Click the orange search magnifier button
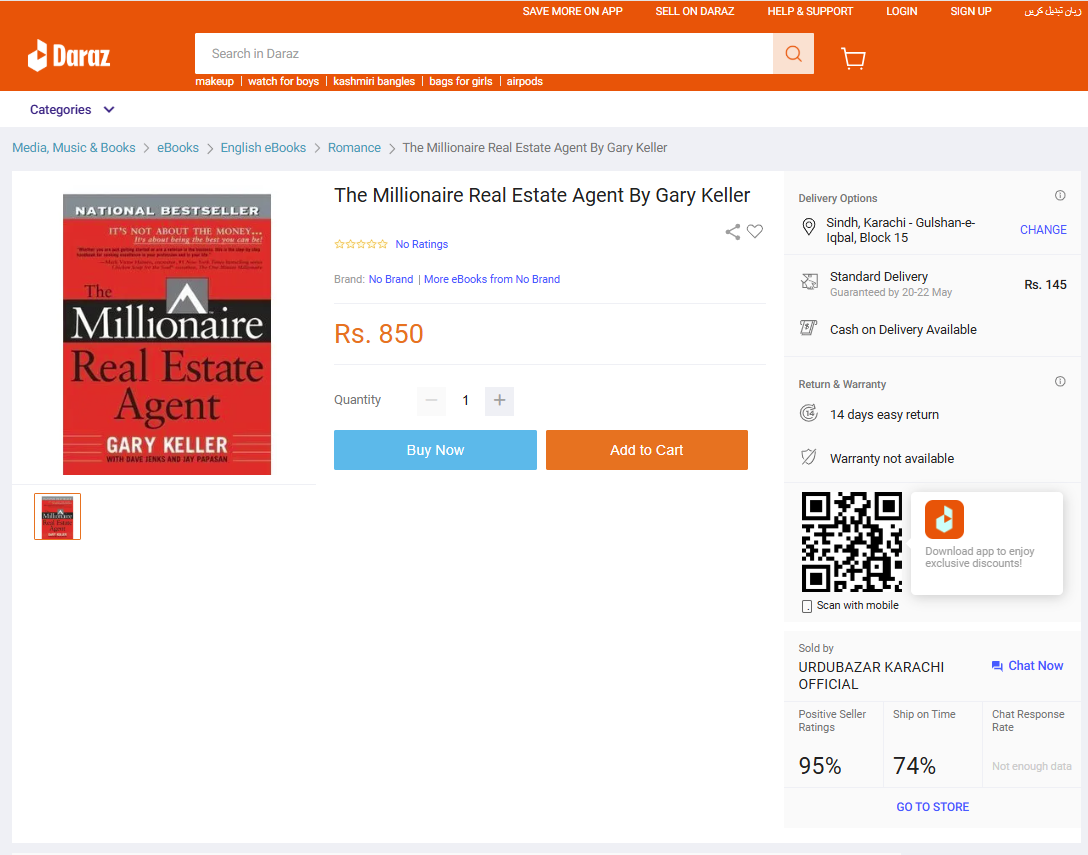The image size is (1088, 855). pos(793,53)
